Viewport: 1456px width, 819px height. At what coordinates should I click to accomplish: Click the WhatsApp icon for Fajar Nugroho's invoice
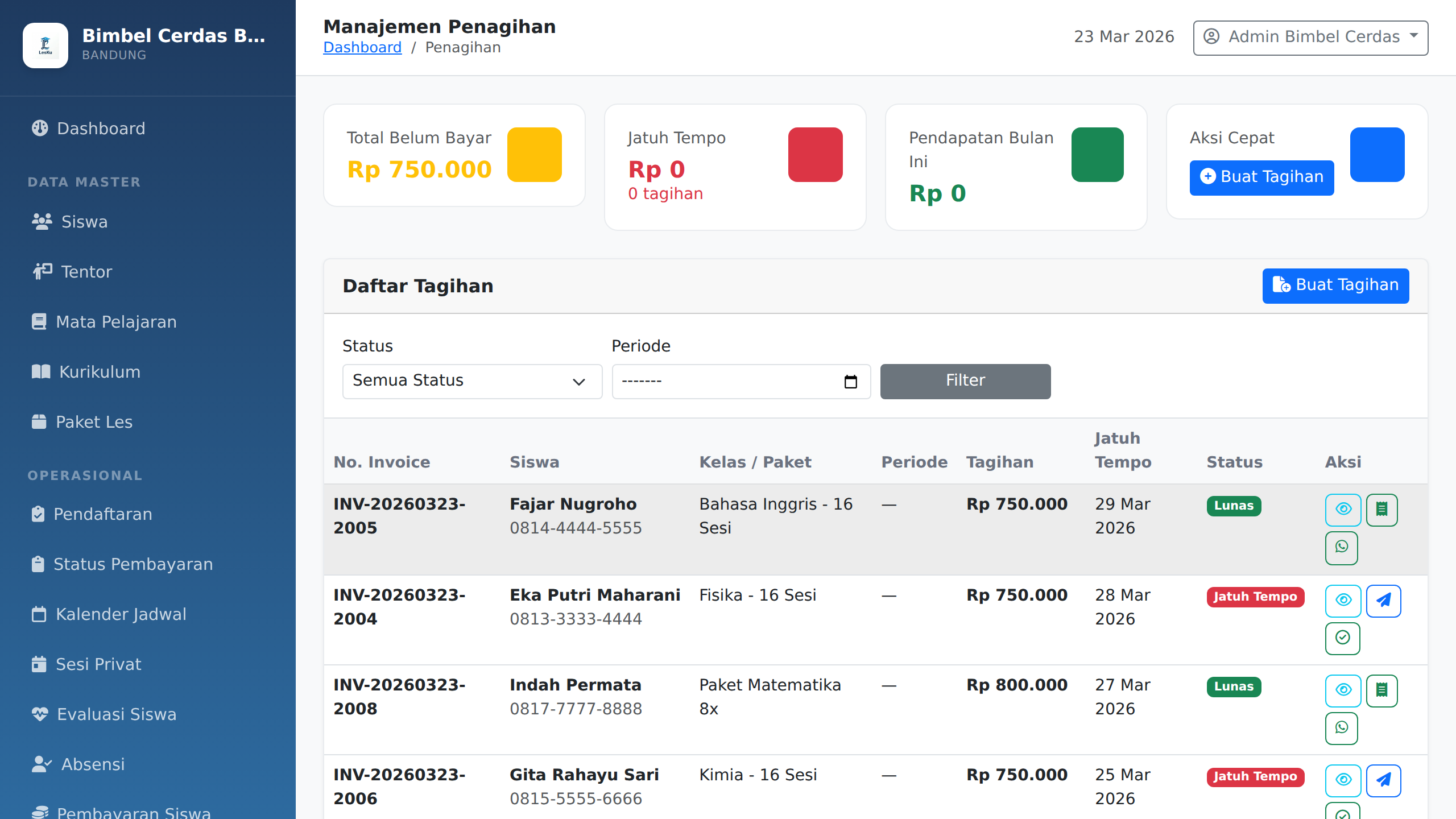click(x=1342, y=547)
